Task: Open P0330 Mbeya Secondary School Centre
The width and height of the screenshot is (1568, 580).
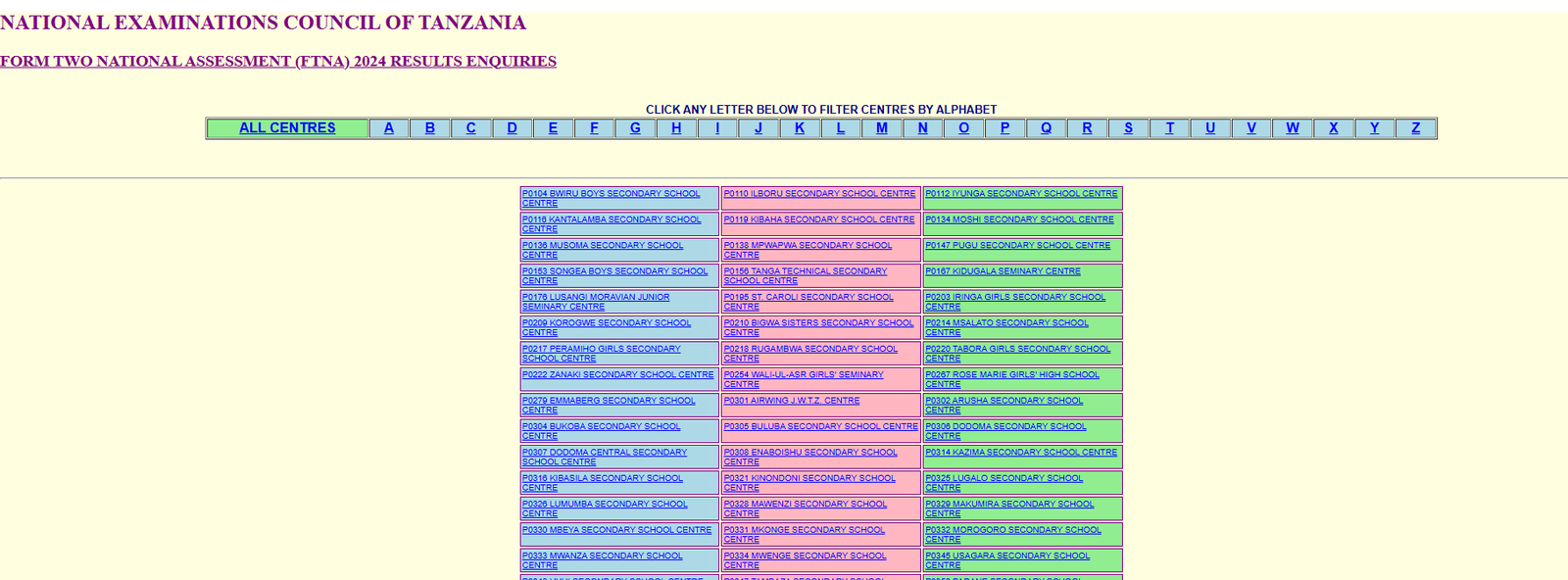Action: coord(616,530)
